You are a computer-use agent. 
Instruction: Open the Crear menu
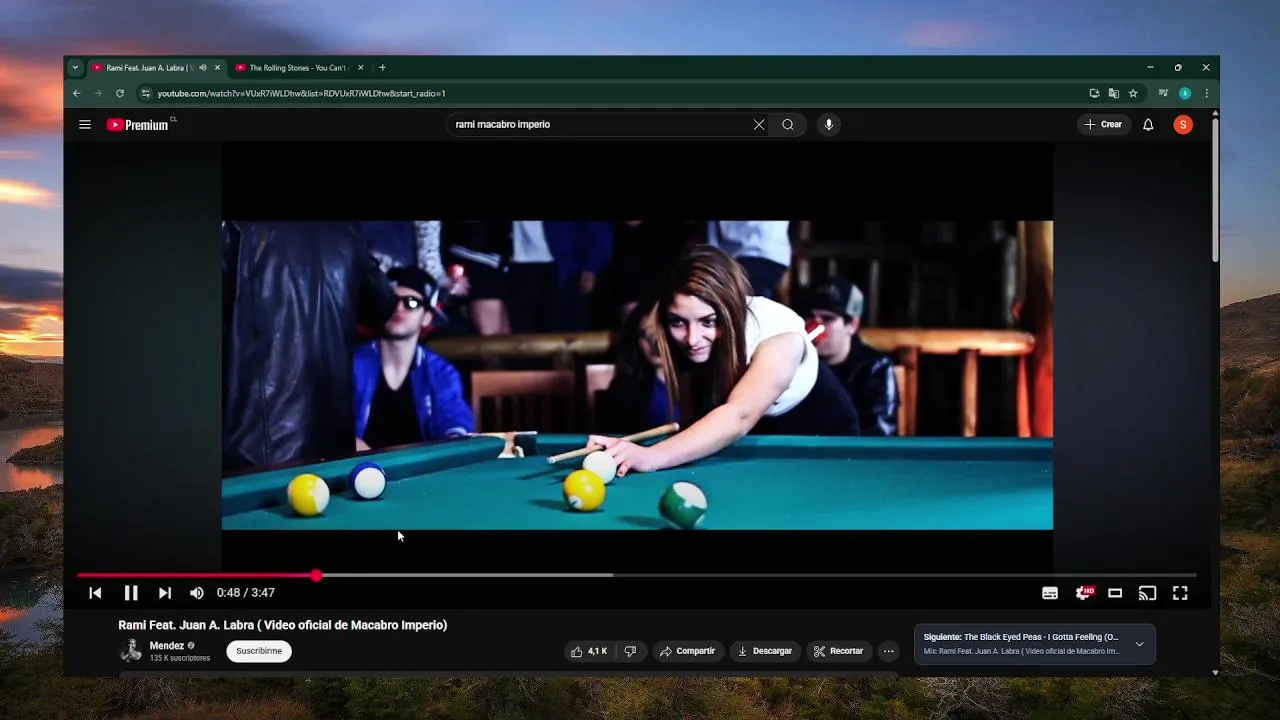(x=1104, y=125)
